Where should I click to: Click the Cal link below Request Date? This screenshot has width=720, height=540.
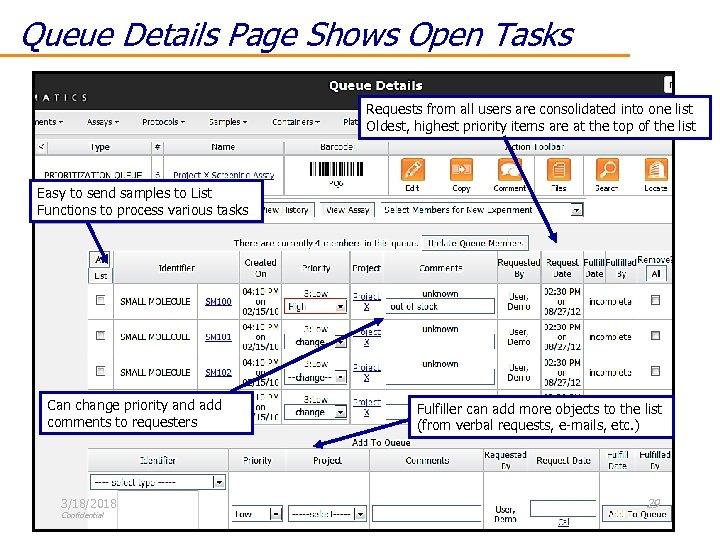coord(563,522)
